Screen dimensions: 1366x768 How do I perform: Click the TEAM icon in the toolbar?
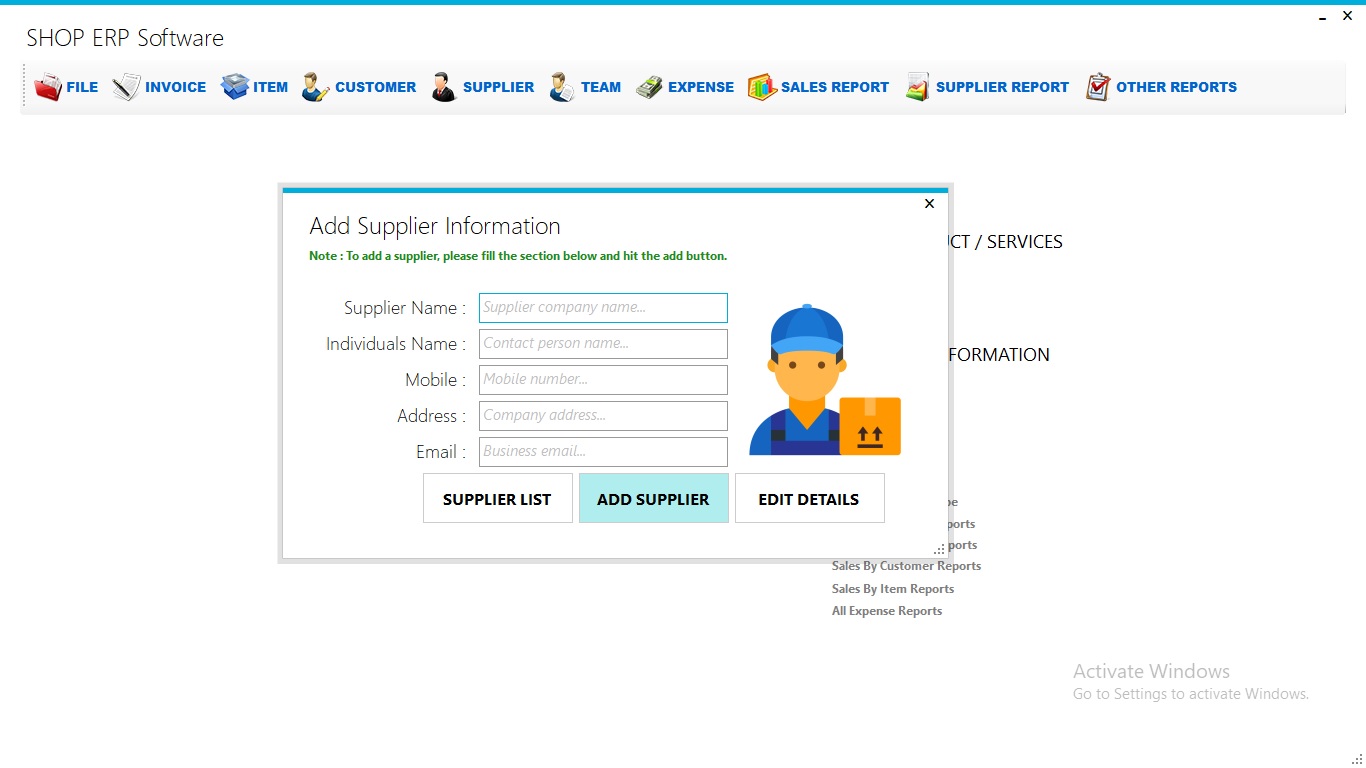(562, 87)
